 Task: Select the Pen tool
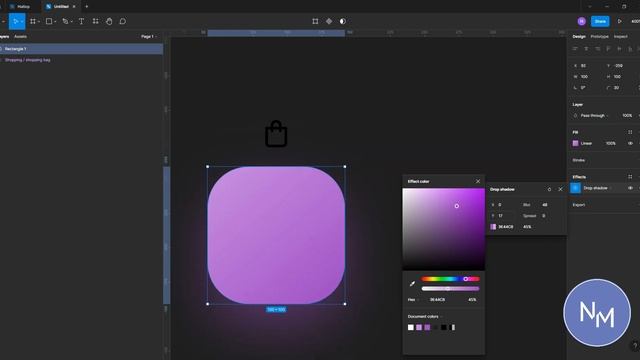65,21
